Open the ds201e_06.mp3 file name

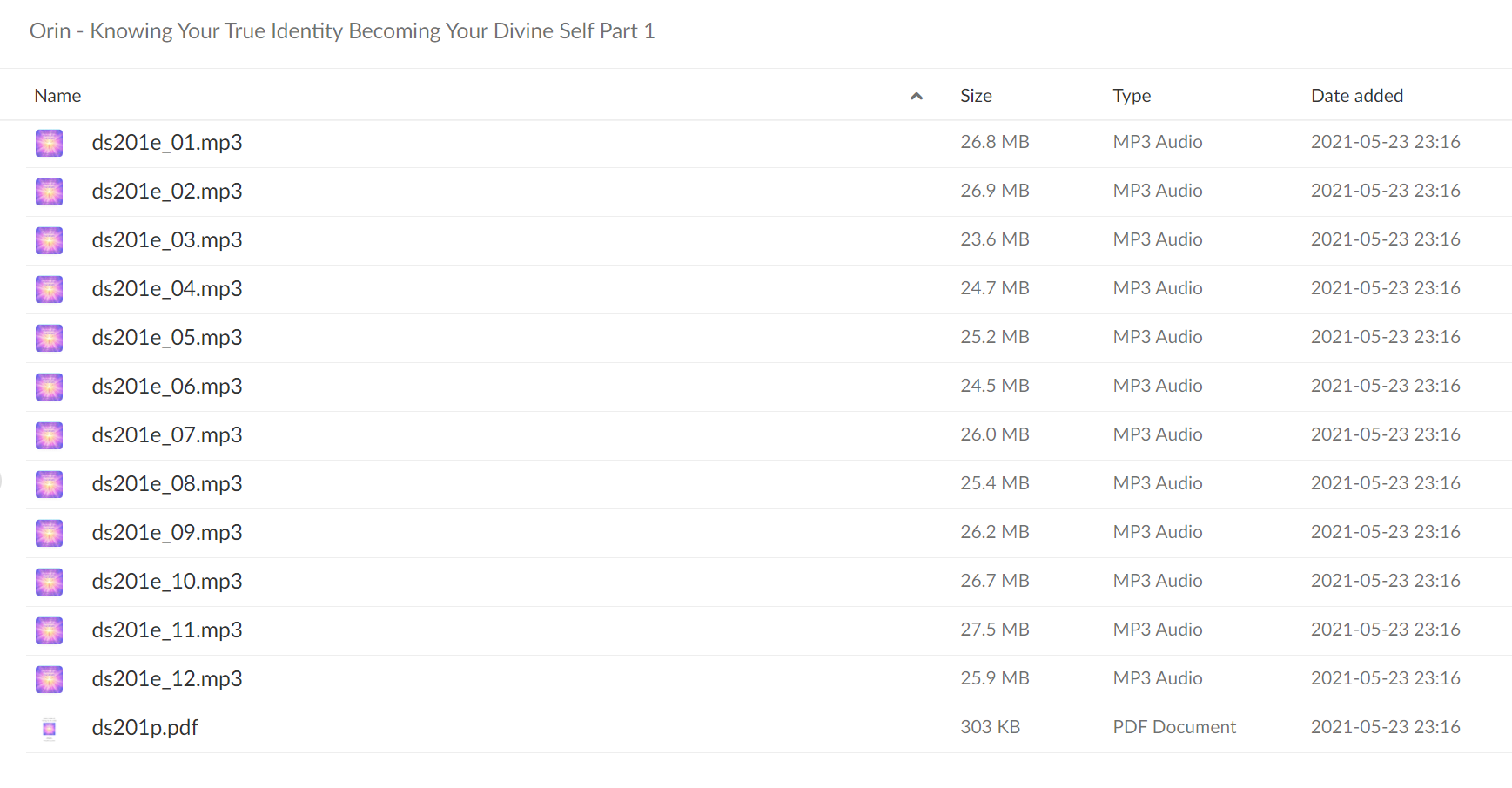click(167, 386)
